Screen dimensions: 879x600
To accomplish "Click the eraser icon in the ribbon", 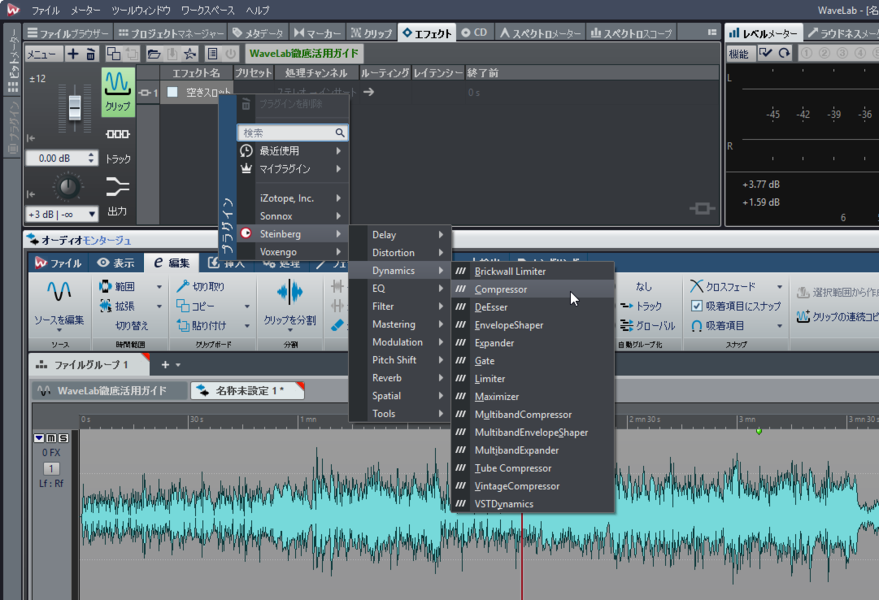I will pos(337,325).
